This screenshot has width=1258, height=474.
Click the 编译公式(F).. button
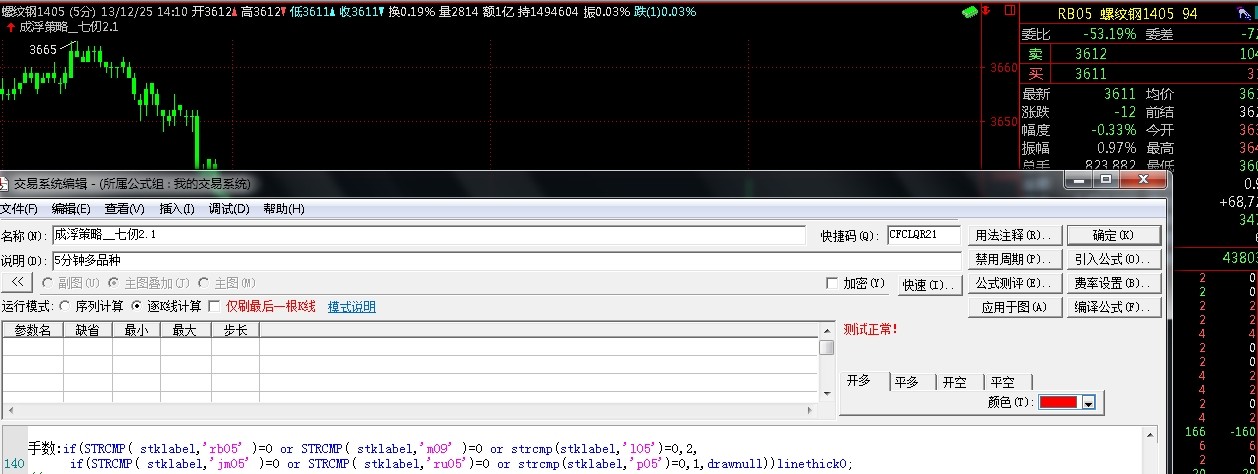point(1113,307)
